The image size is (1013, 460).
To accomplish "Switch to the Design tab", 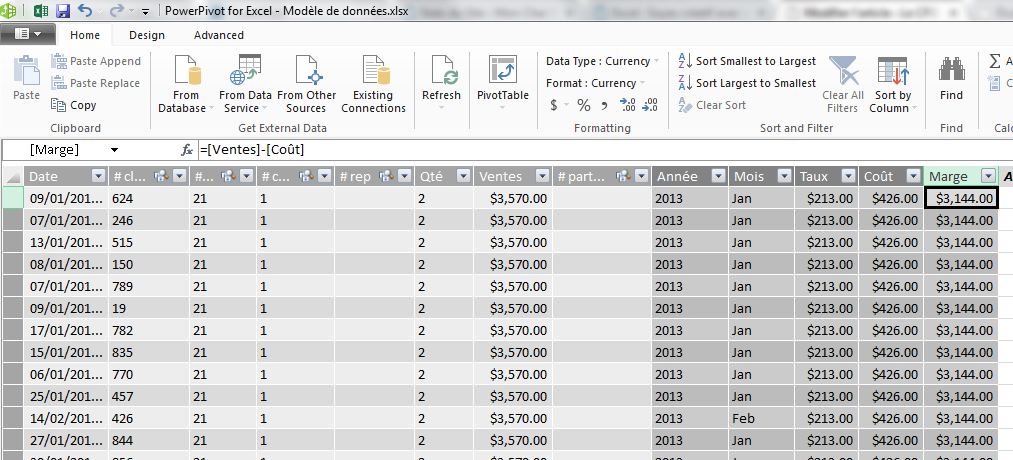I will tap(147, 35).
